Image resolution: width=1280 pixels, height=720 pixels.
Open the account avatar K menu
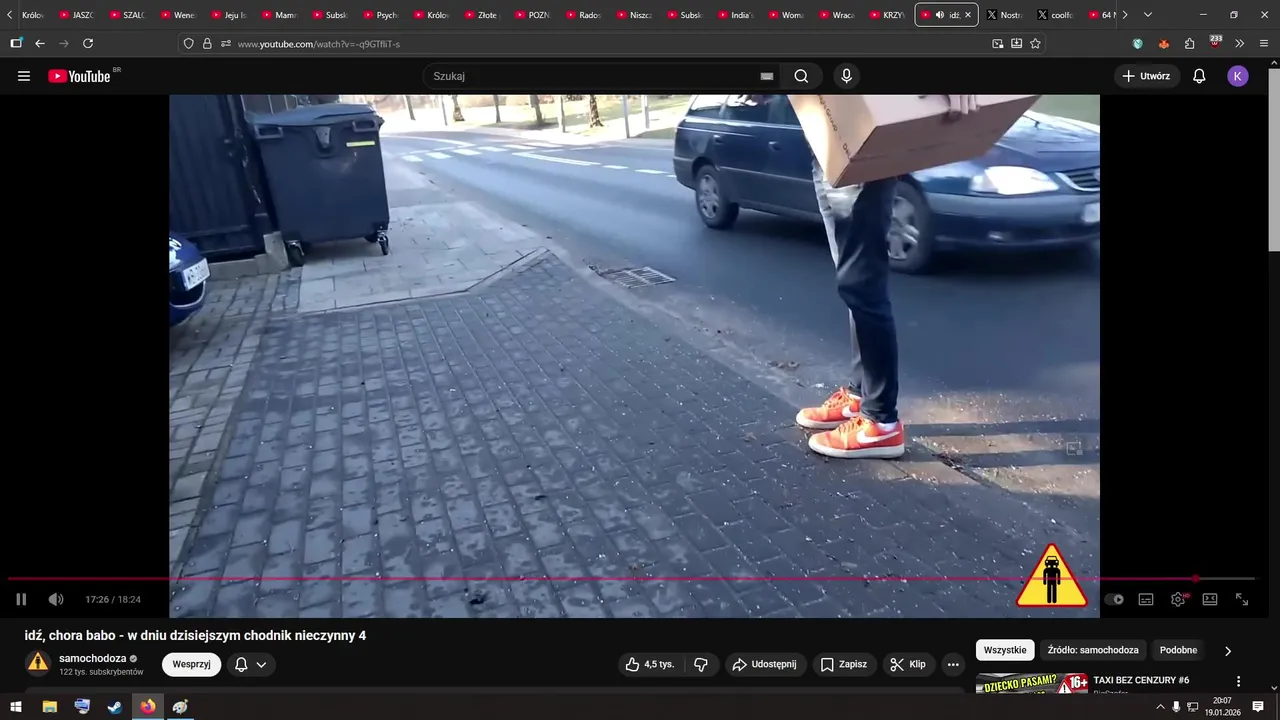click(x=1238, y=76)
